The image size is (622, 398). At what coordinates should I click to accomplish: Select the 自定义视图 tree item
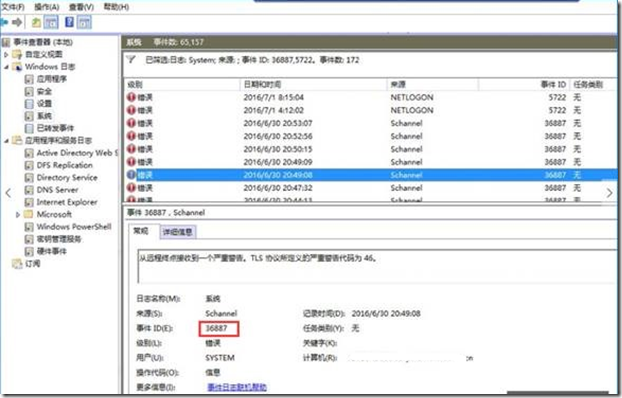click(x=44, y=54)
